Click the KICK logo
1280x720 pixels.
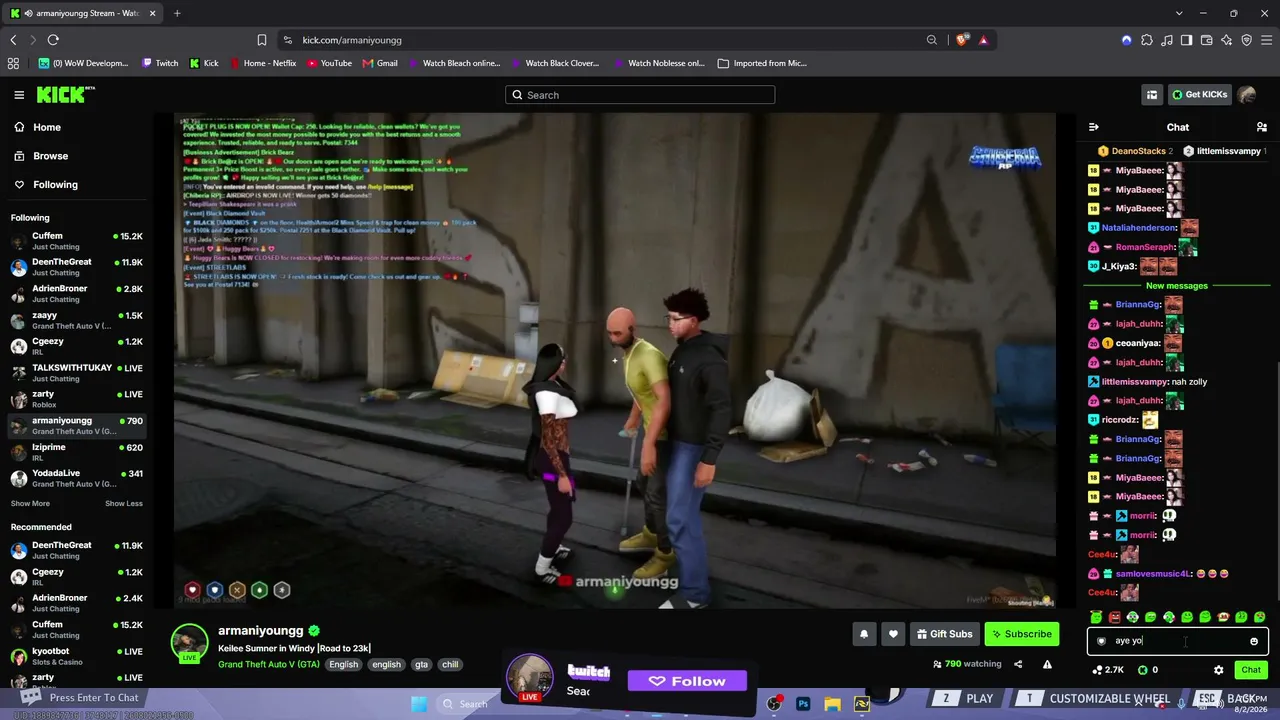pyautogui.click(x=65, y=95)
